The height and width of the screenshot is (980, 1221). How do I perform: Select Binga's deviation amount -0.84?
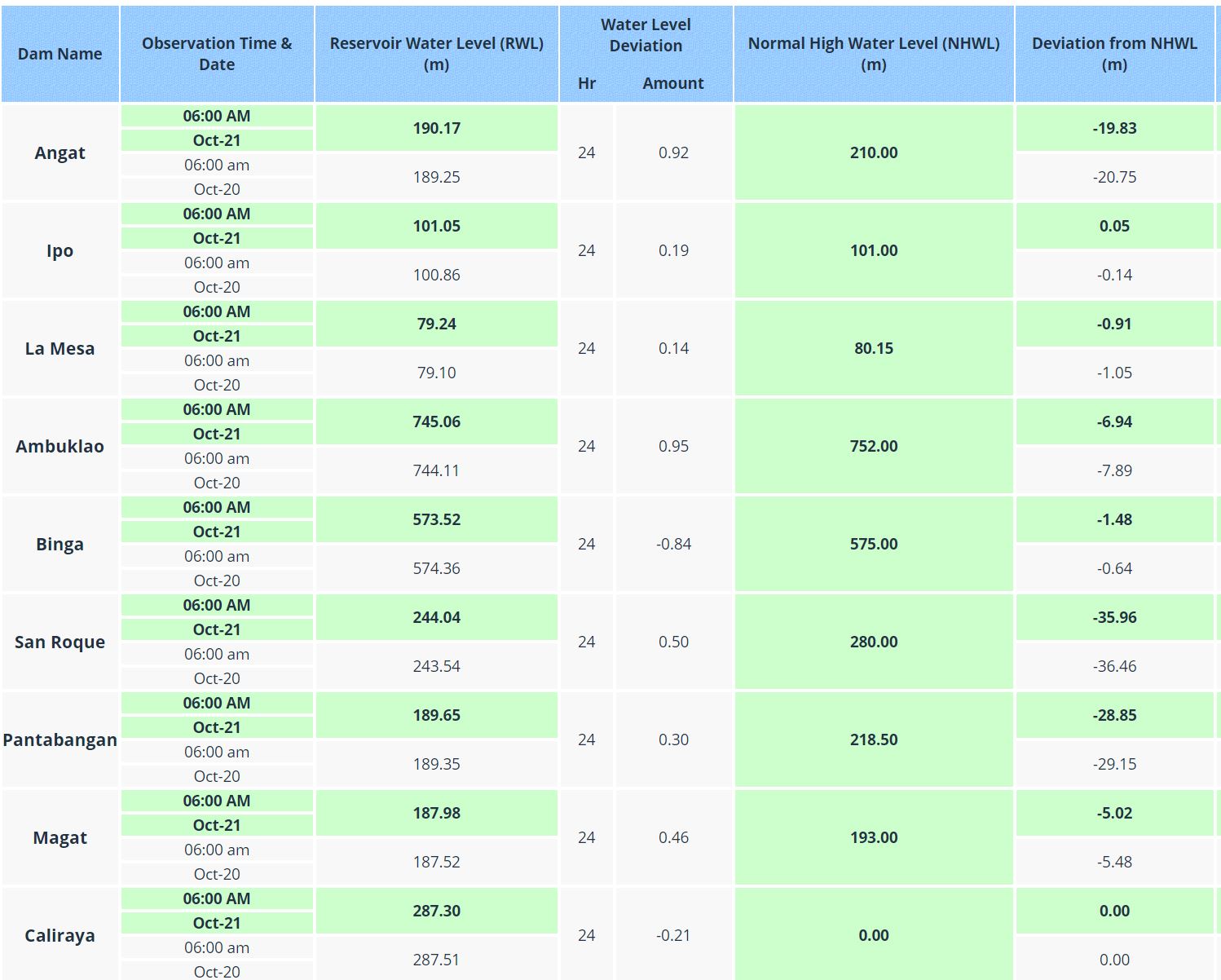click(673, 544)
